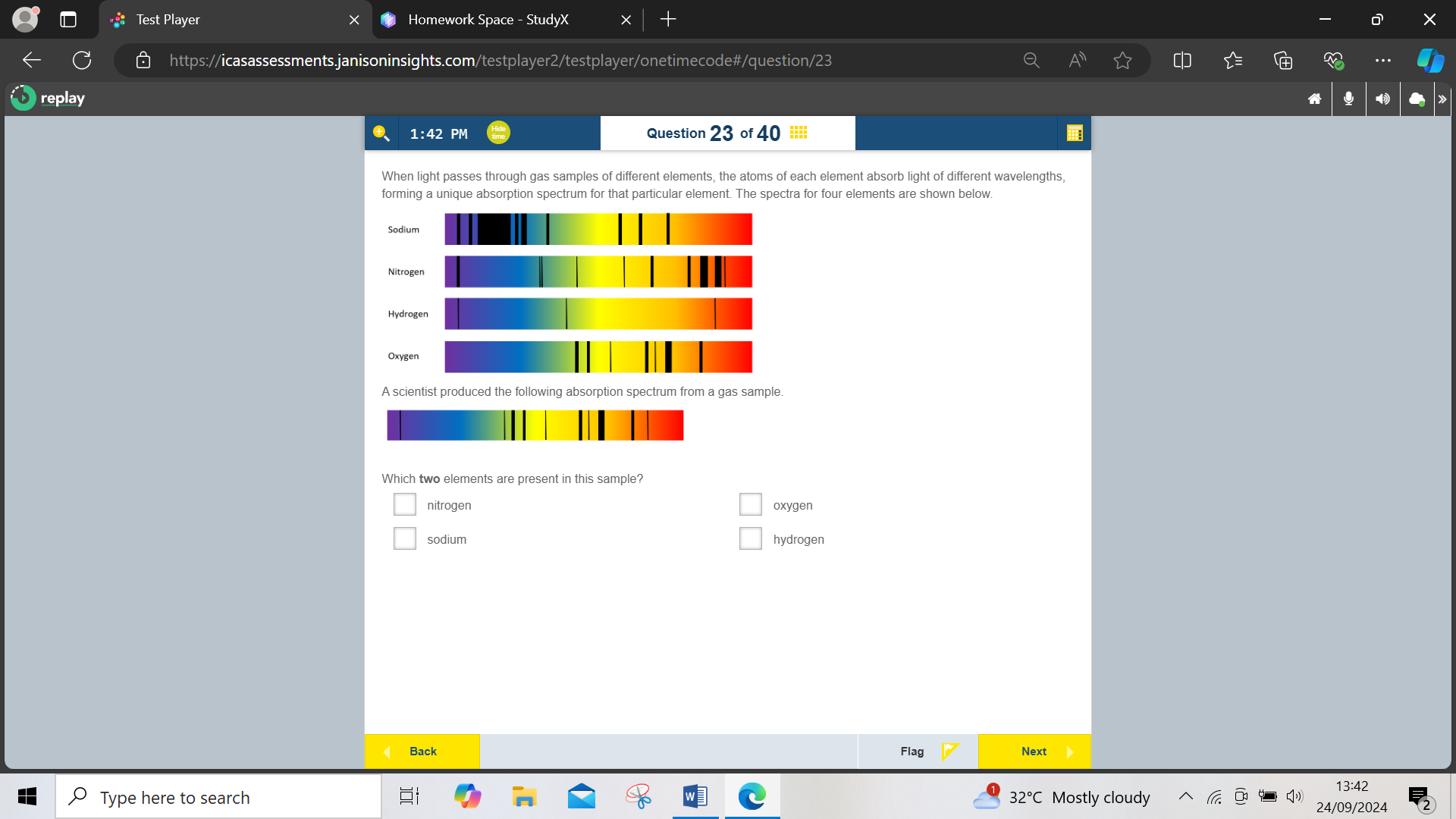
Task: Click the address bar URL
Action: click(500, 61)
